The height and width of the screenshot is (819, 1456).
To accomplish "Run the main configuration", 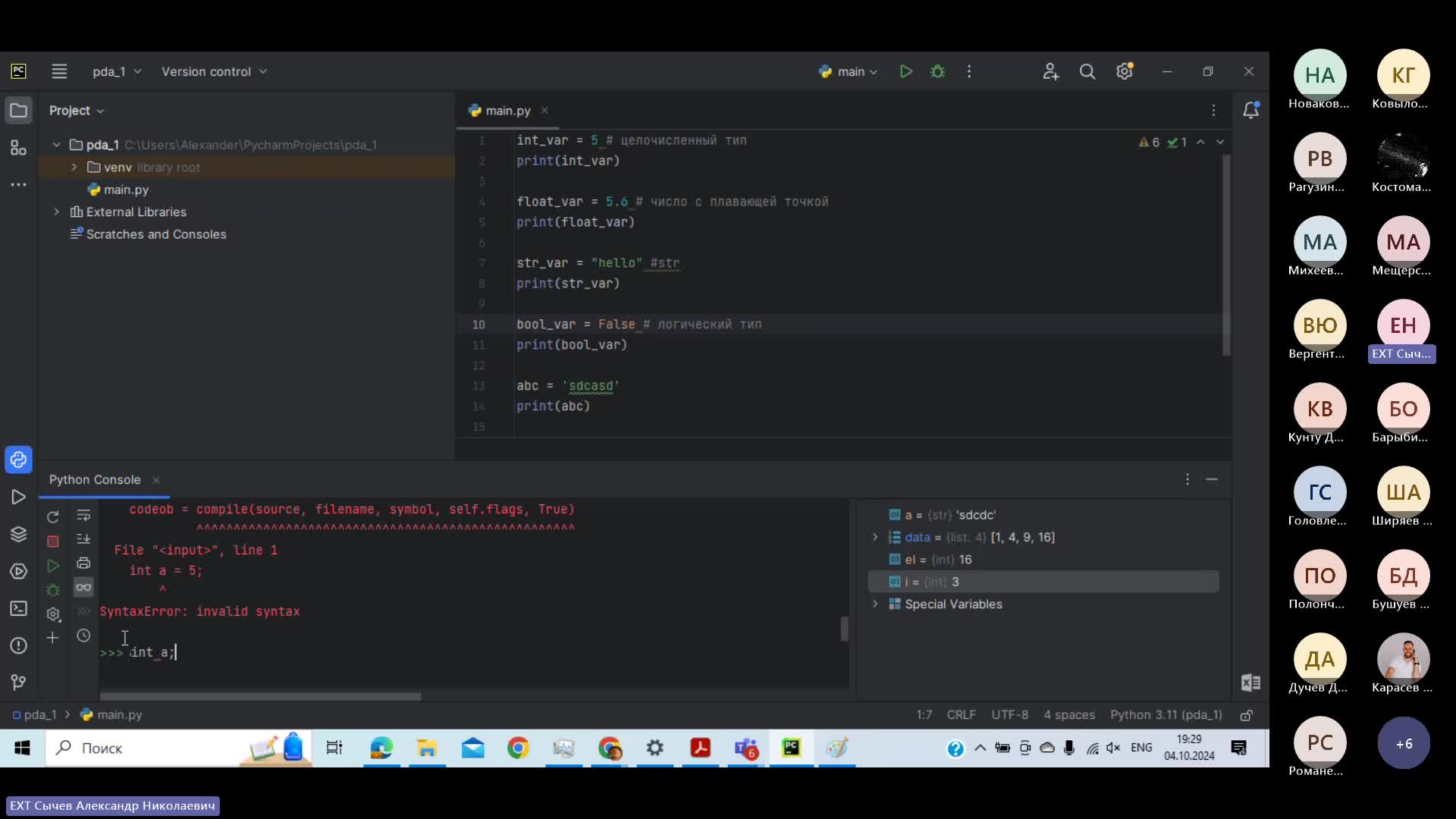I will [x=905, y=71].
